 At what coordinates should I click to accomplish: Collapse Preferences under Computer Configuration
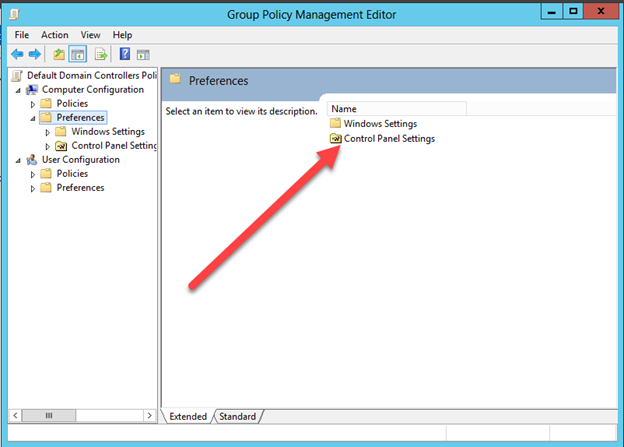(33, 119)
